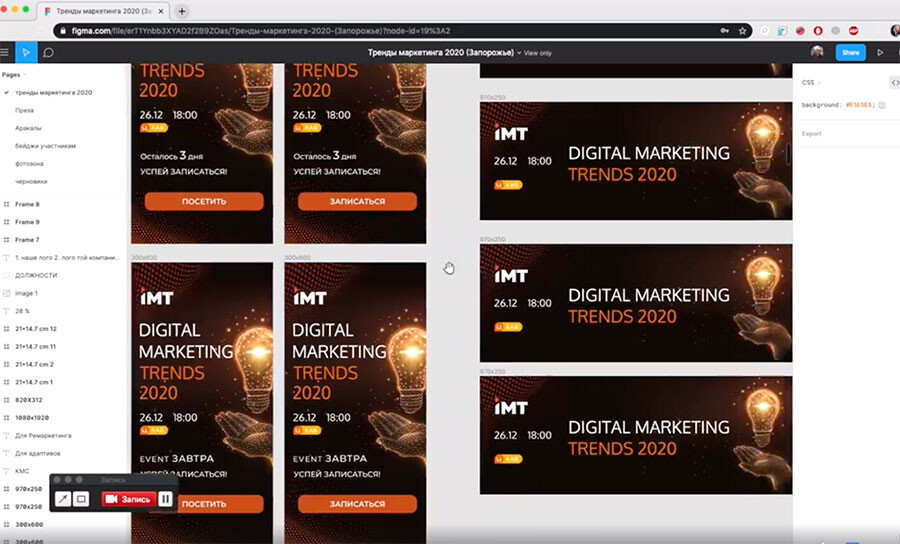Collapse the Pages section arrow
900x544 pixels.
[25, 75]
